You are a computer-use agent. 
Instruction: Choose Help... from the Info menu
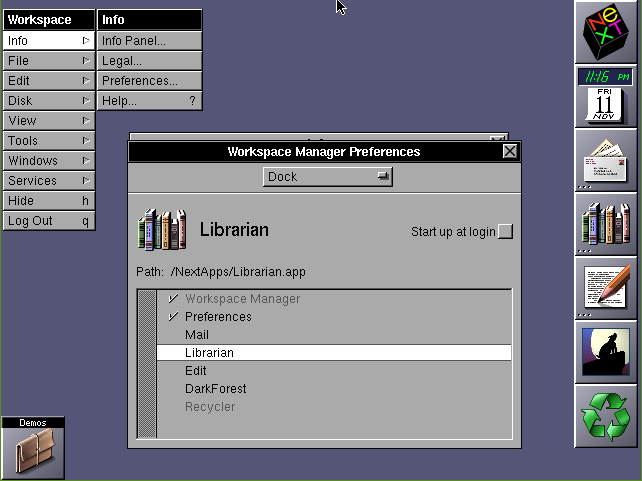pyautogui.click(x=149, y=101)
